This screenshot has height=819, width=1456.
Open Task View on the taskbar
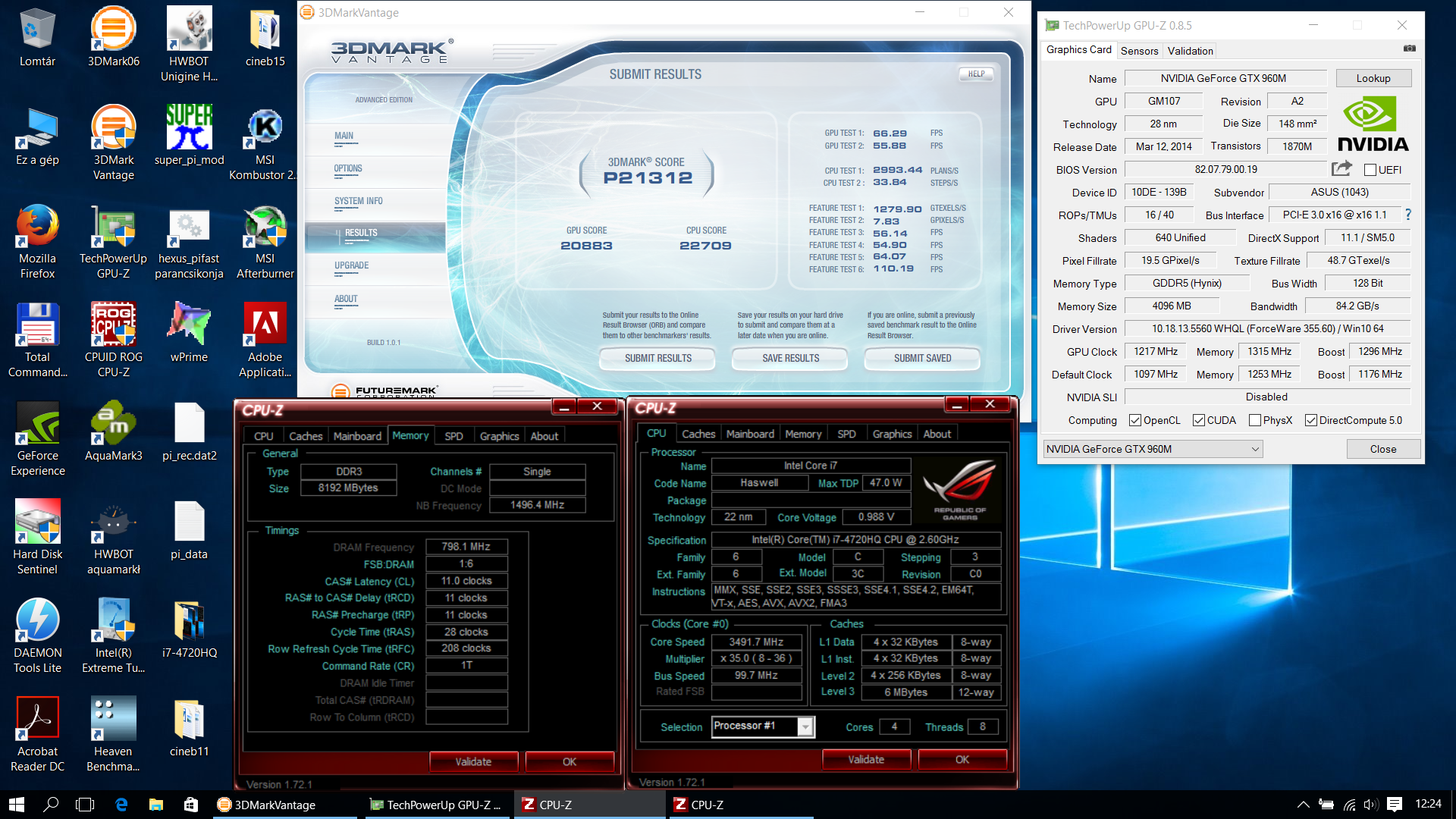85,805
